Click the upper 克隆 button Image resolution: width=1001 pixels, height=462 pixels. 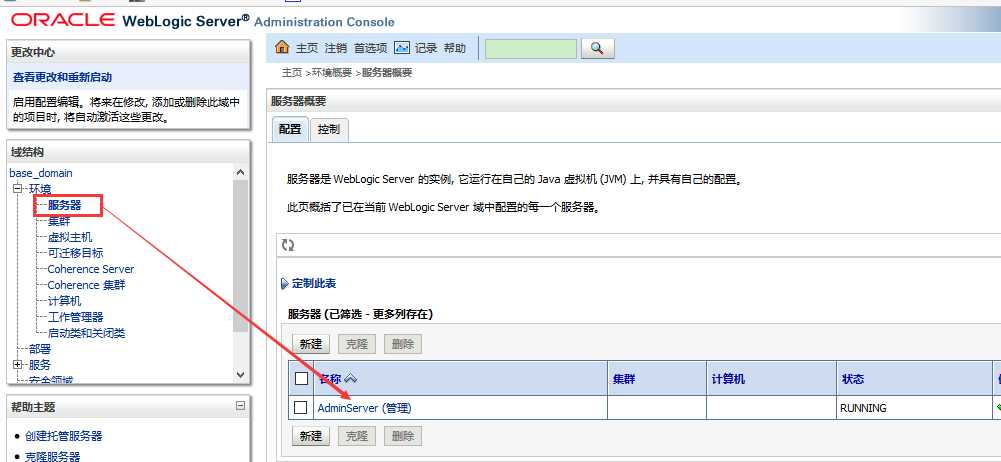(357, 345)
